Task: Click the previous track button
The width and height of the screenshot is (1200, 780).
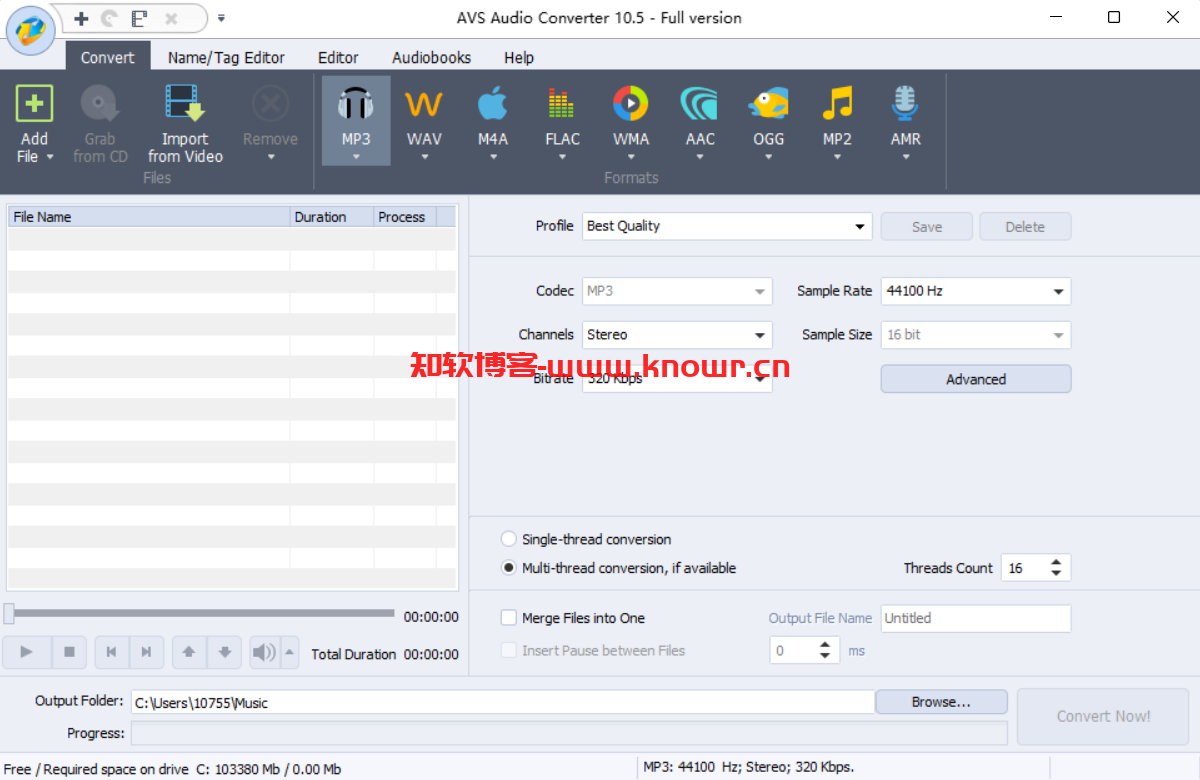Action: pos(112,652)
